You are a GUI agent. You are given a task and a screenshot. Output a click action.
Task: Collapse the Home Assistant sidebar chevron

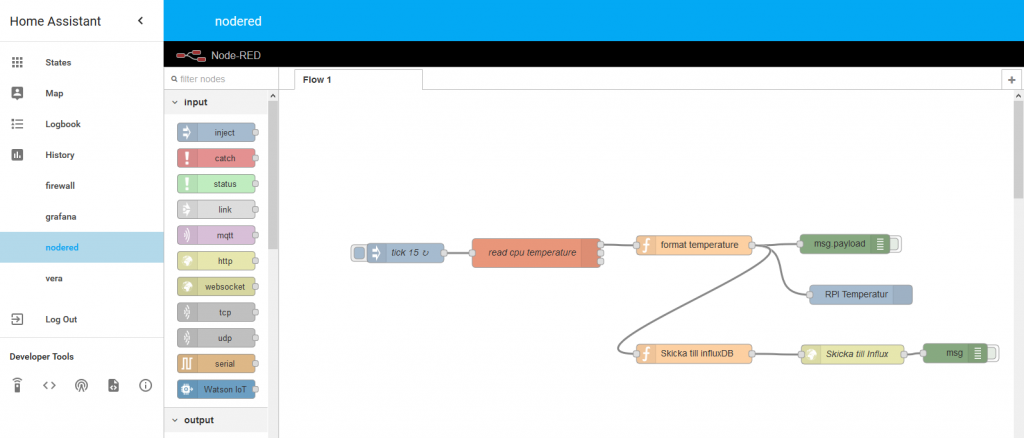pos(140,21)
